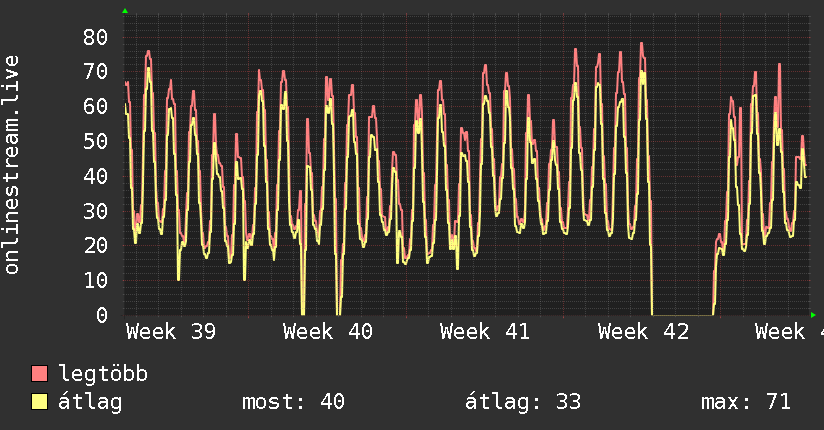Click the "átlag: 33" average value

(x=523, y=402)
